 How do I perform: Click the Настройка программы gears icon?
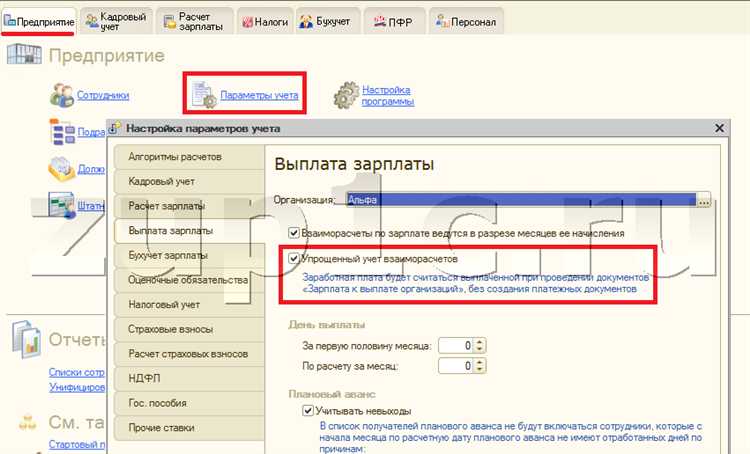(346, 95)
